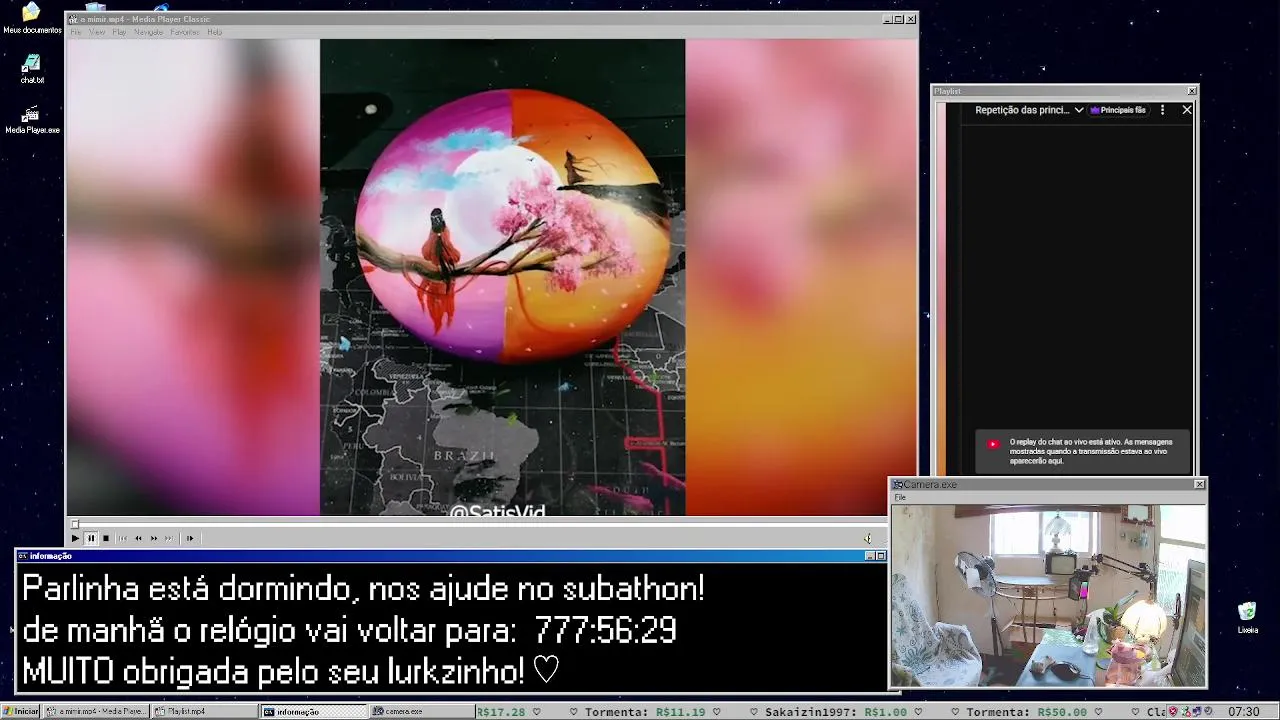
Task: Click the painting video frame in Media Player
Action: [502, 277]
